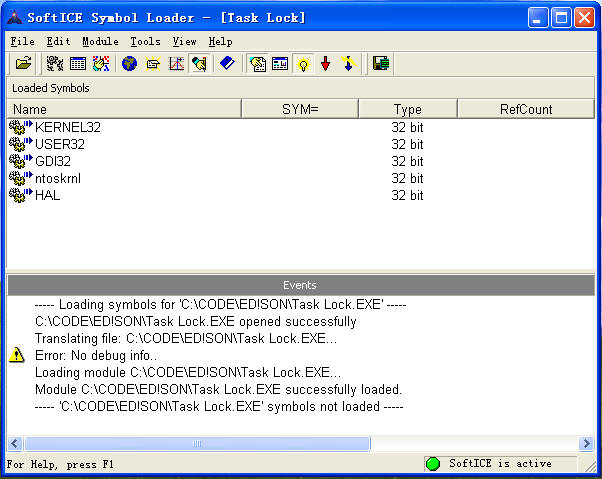Click the right arrow of Events scrollbar
Image resolution: width=602 pixels, height=479 pixels.
point(587,444)
